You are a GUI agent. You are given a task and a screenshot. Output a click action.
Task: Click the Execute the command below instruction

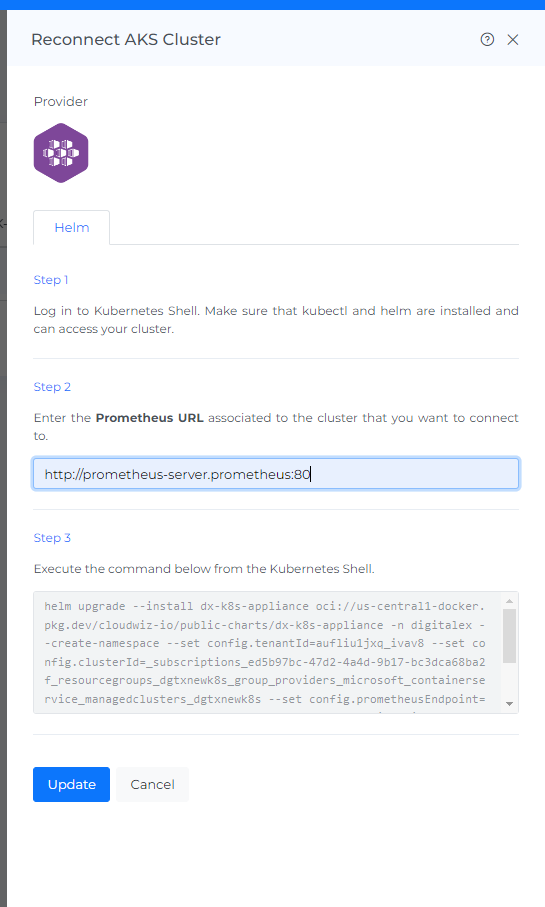click(204, 569)
